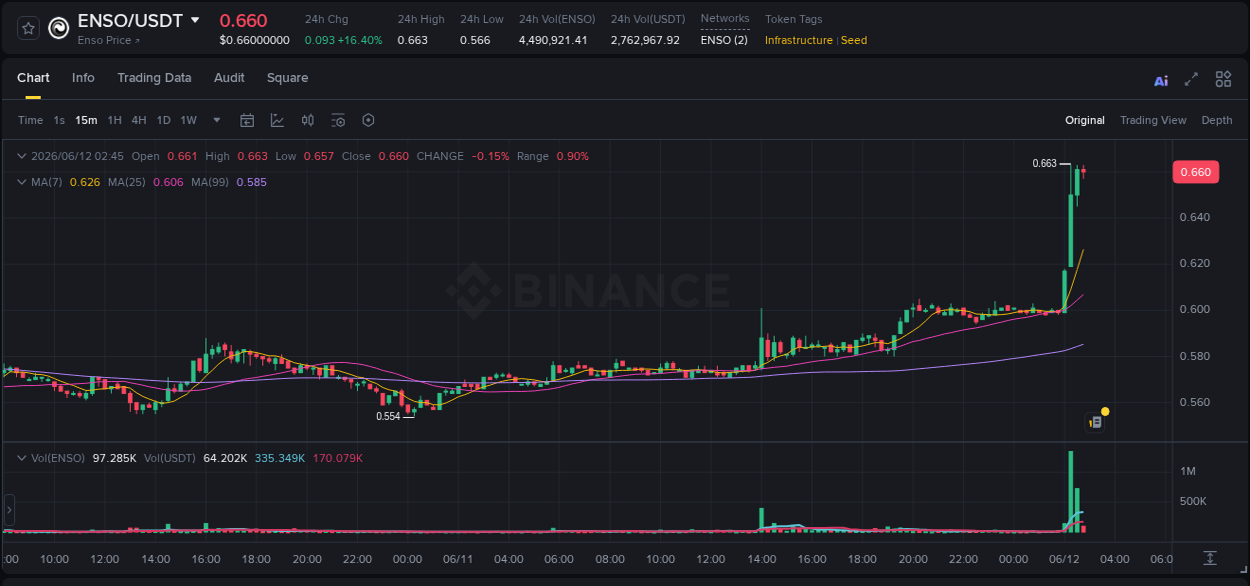Click the ENSO (2) networks value
Screen dimensions: 1250x586
pyautogui.click(x=724, y=40)
